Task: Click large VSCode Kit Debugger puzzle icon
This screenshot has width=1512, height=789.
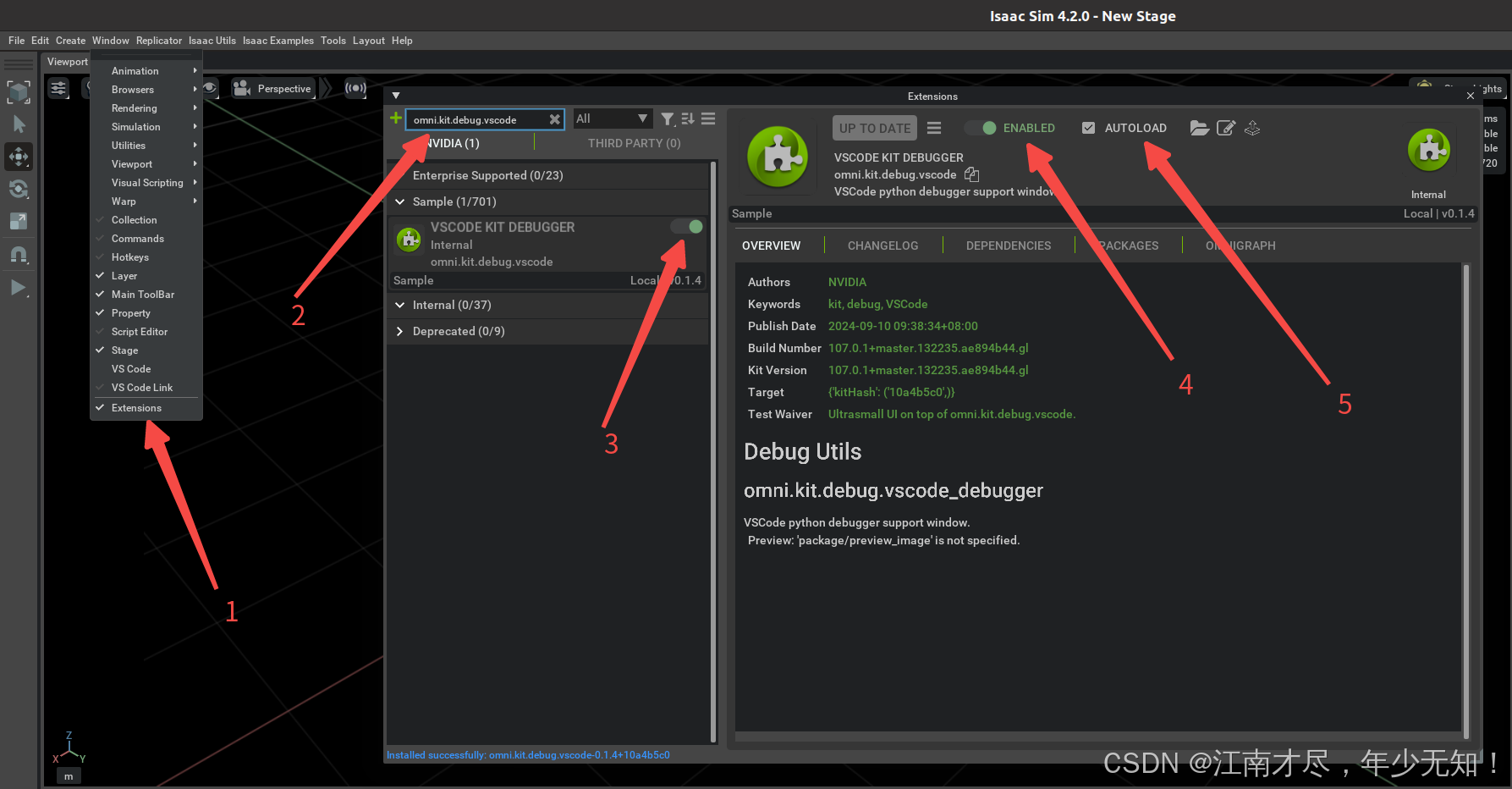Action: 778,157
